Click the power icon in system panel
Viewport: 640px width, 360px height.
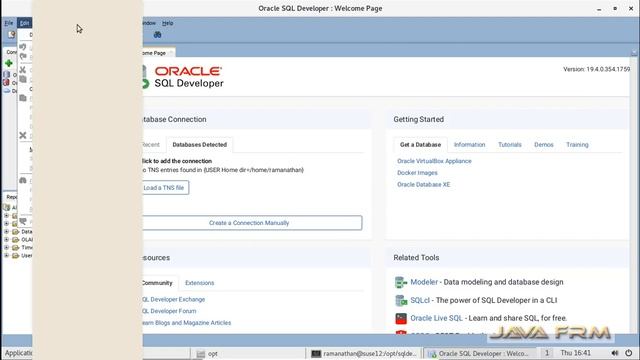[x=629, y=353]
